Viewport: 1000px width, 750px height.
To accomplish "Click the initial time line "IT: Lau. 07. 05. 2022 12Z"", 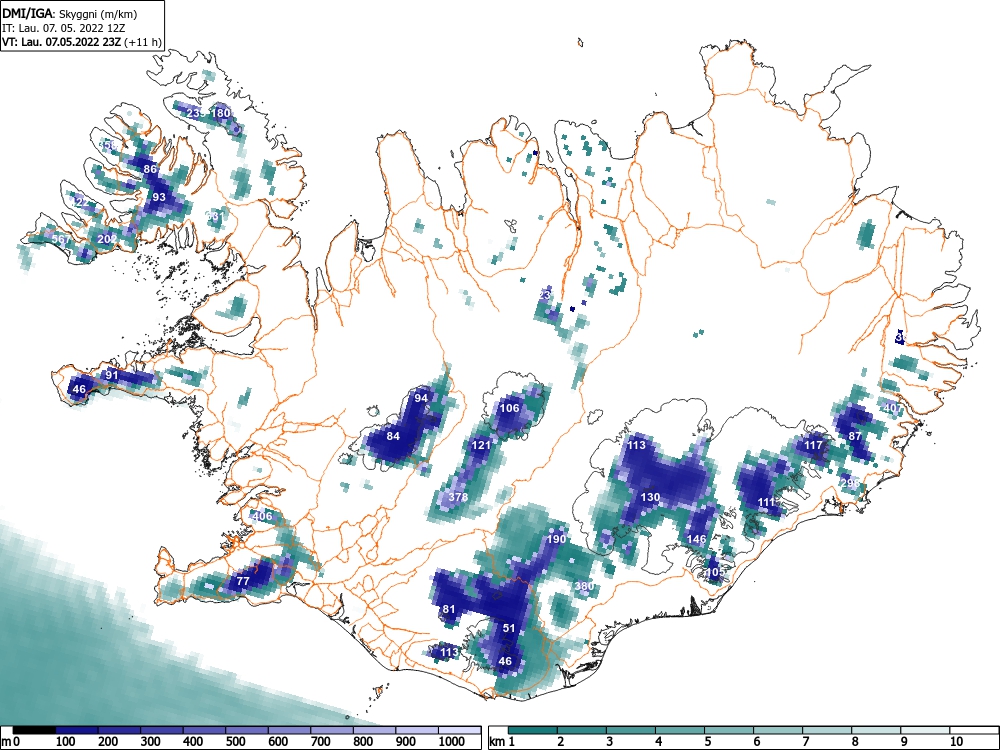I will 62,28.
